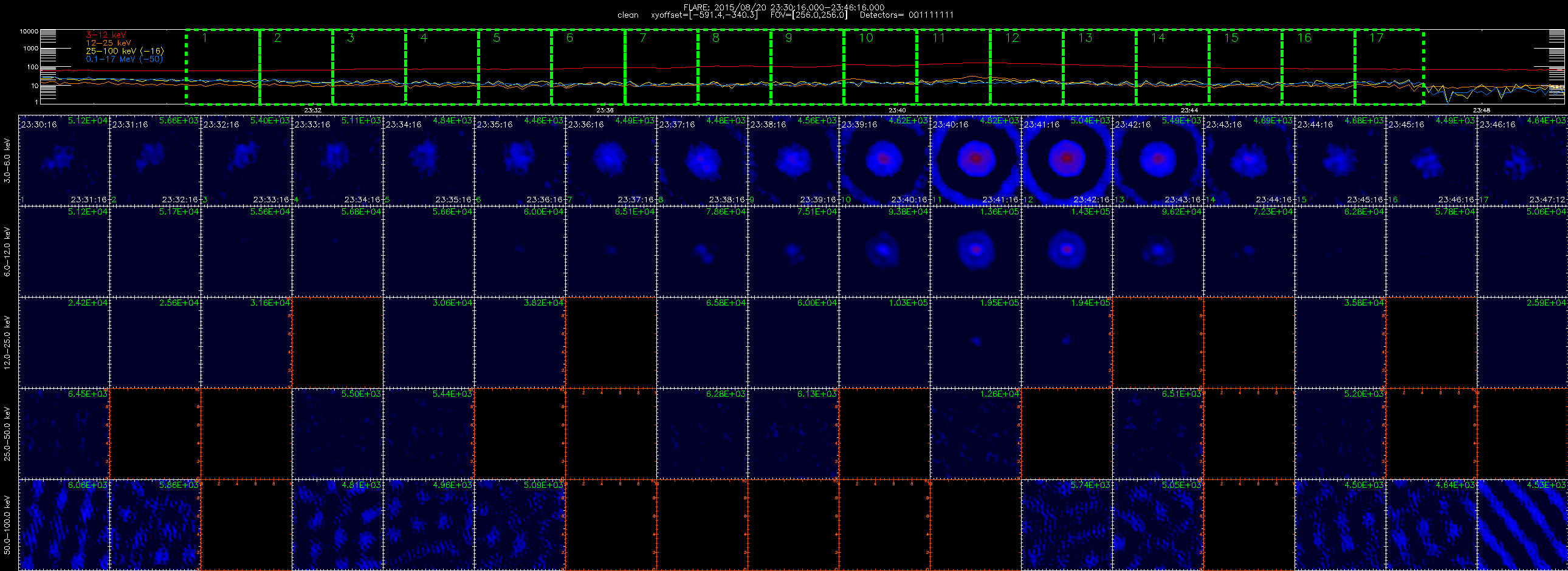Select time interval 4 on the light curve
1568x571 pixels.
[442, 67]
